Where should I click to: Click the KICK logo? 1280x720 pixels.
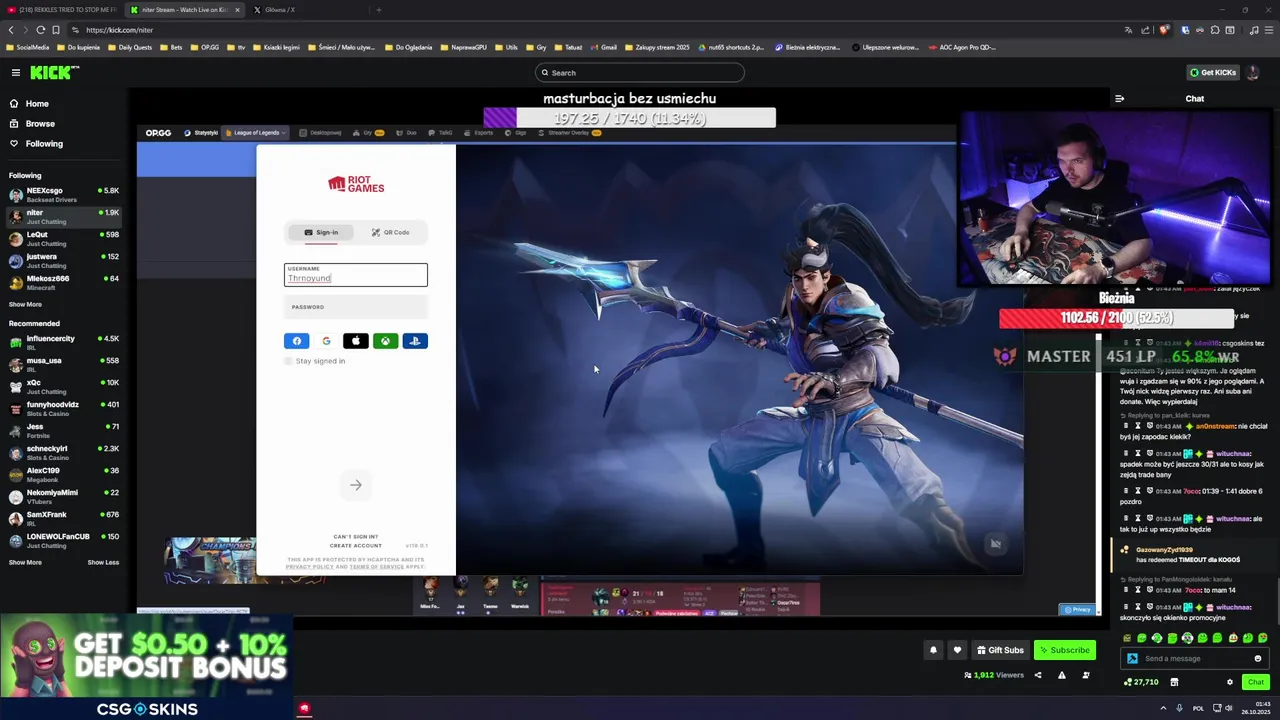(53, 72)
